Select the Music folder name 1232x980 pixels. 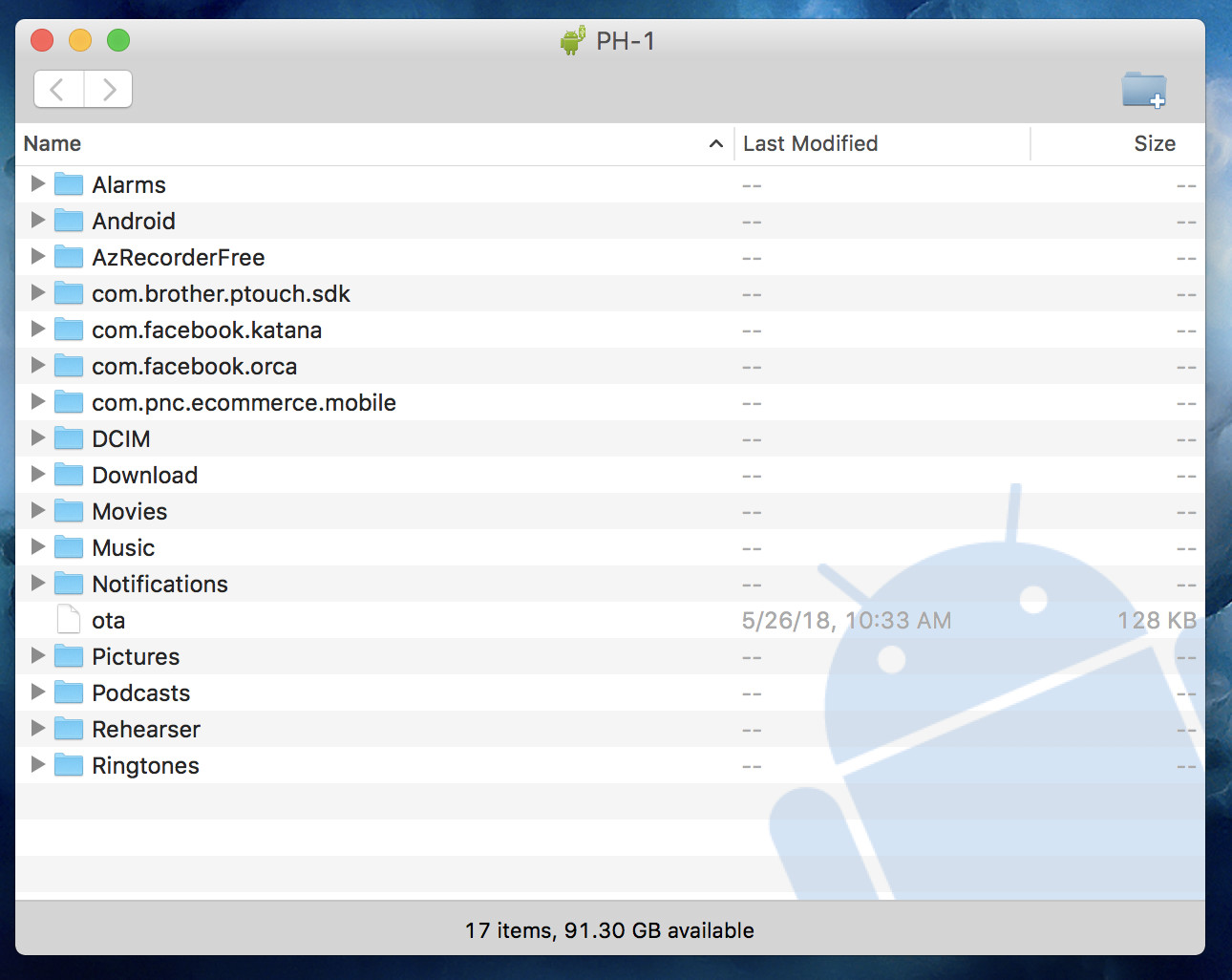[x=123, y=547]
